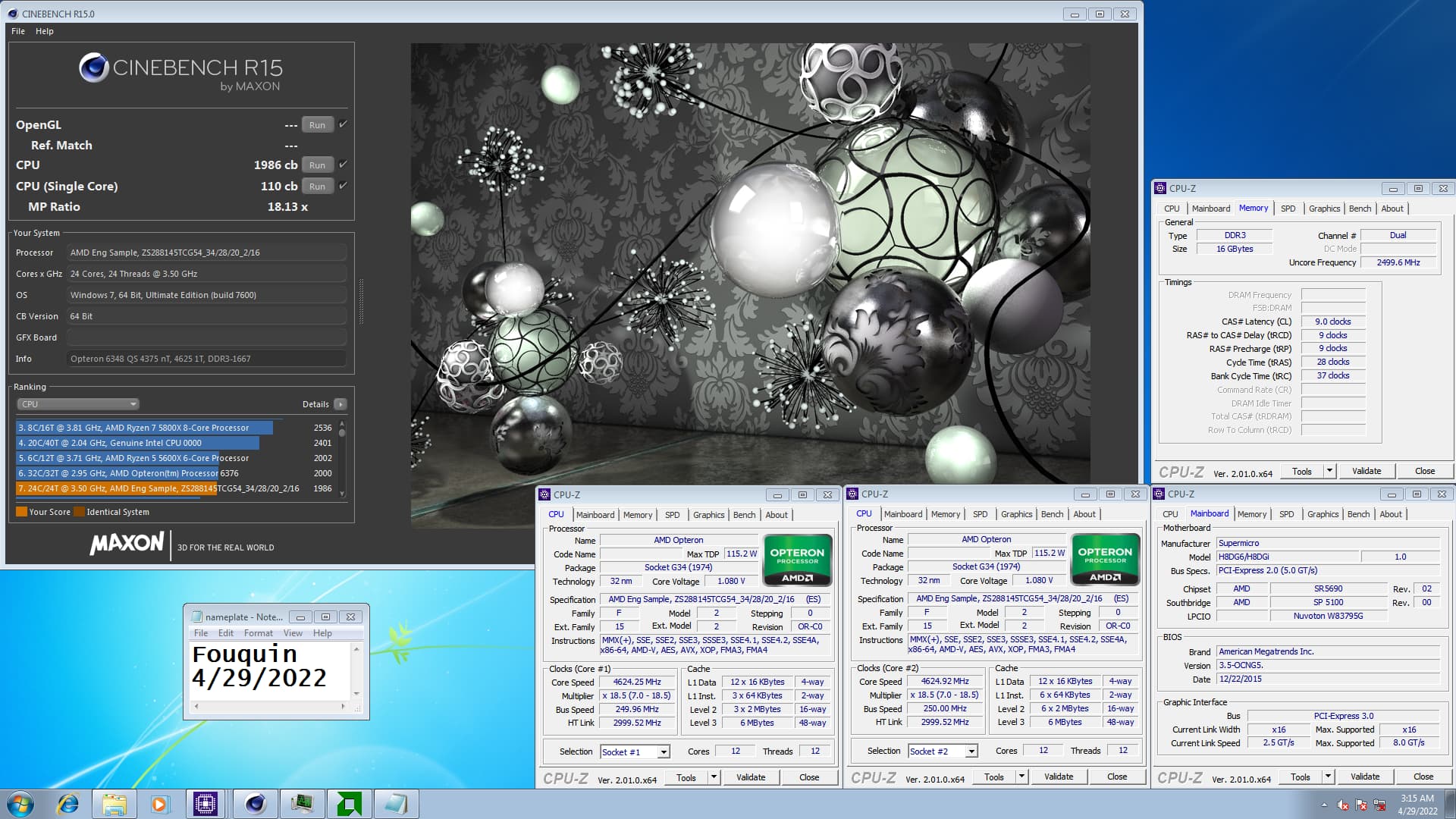Toggle the OpenGL test checkbox
This screenshot has height=819, width=1456.
click(x=343, y=124)
